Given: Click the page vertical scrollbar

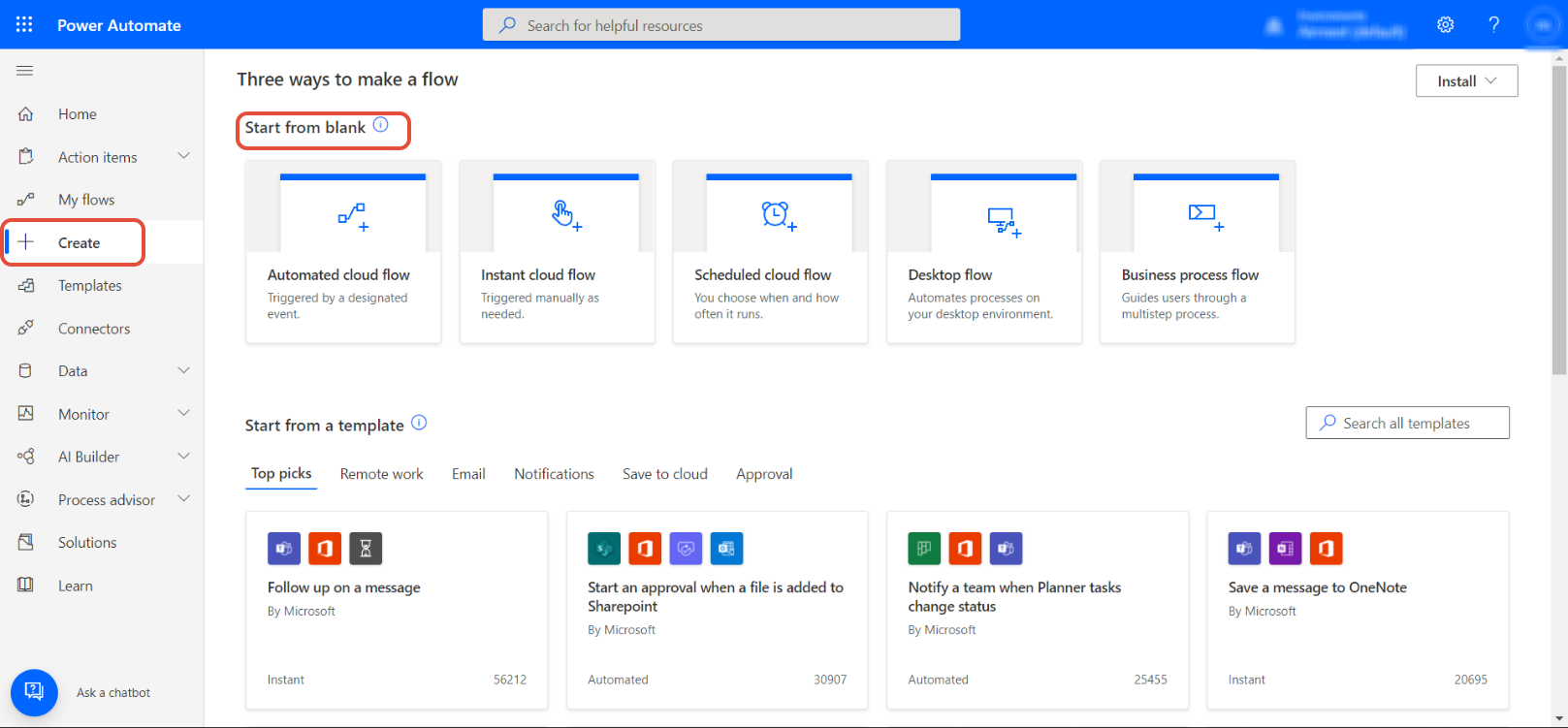Looking at the screenshot, I should pyautogui.click(x=1559, y=218).
